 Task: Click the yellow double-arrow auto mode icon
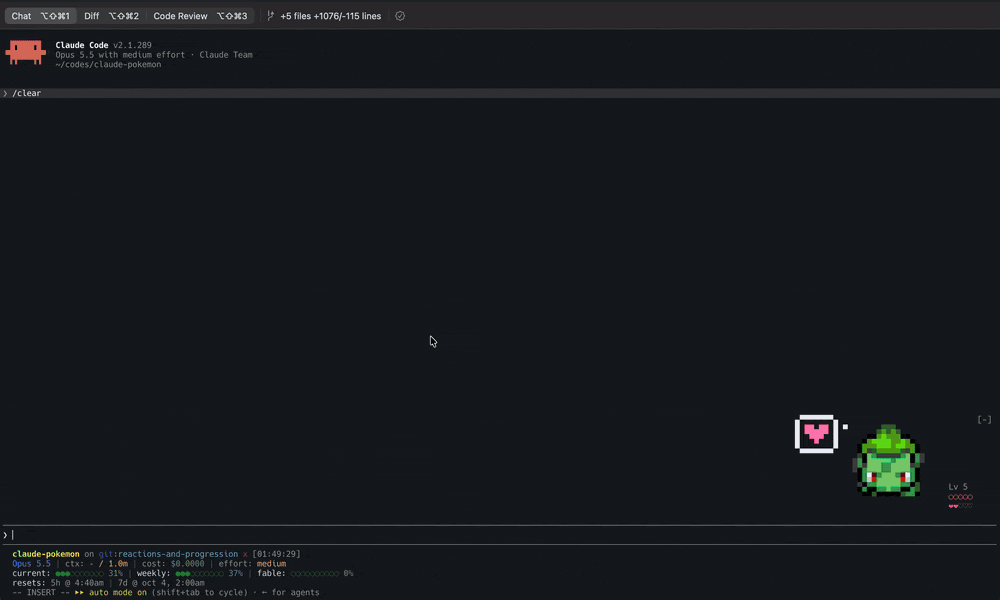coord(79,592)
